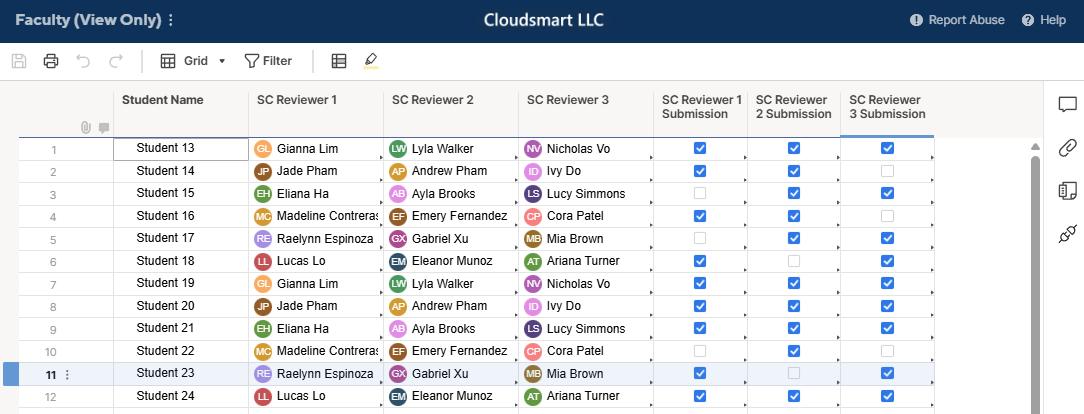
Task: Click the Print icon in toolbar
Action: [51, 61]
